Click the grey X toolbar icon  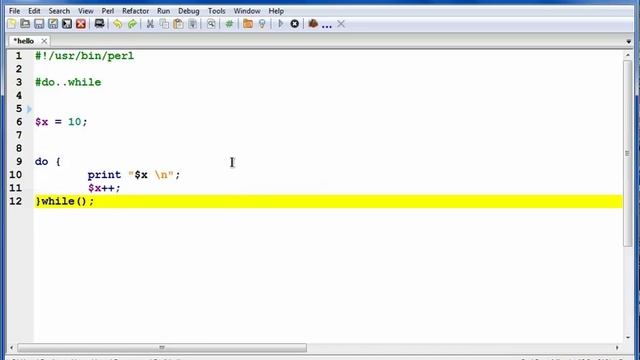(341, 24)
